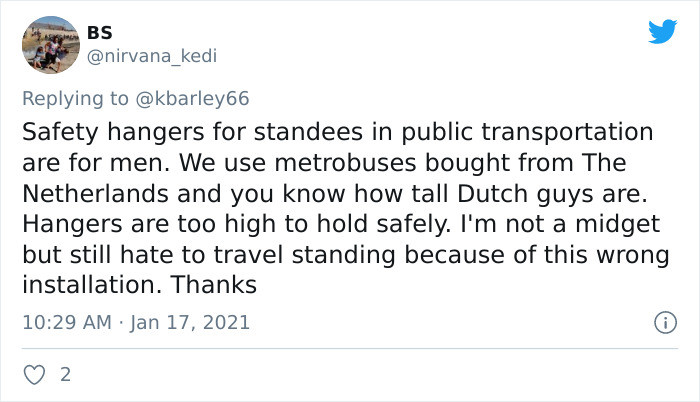The width and height of the screenshot is (700, 402).
Task: Click the like count number 2
Action: [66, 376]
